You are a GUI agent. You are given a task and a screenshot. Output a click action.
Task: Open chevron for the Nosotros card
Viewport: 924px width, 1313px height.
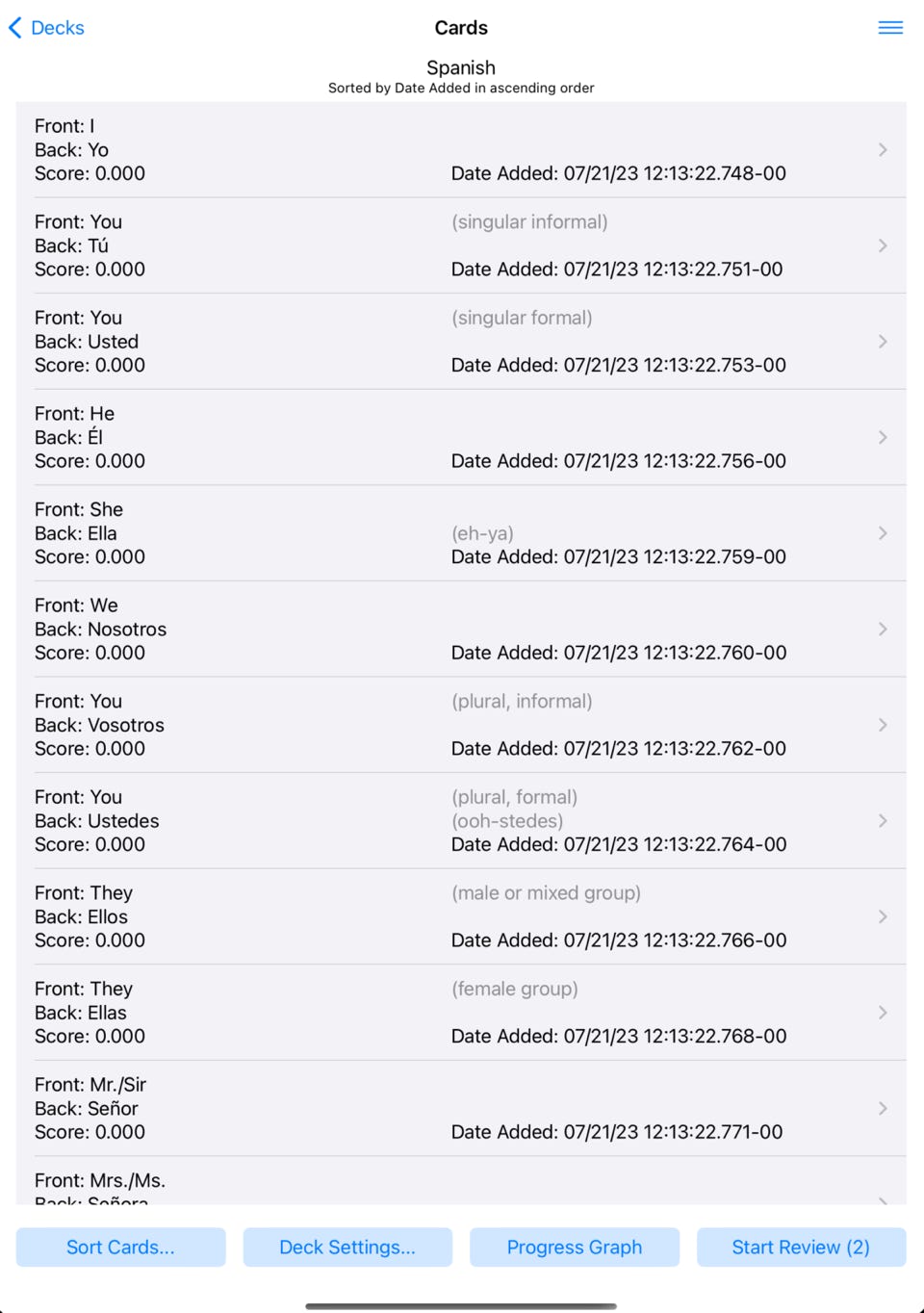tap(882, 630)
